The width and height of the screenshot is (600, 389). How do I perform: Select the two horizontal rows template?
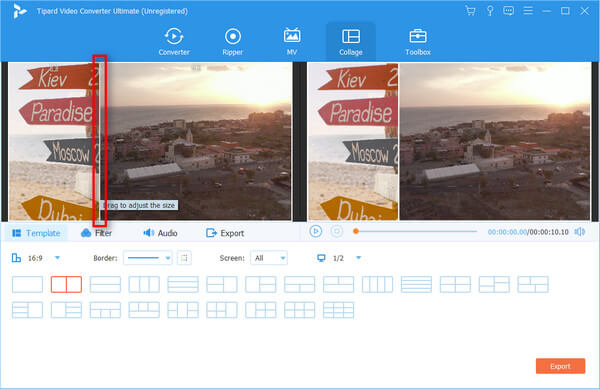105,285
